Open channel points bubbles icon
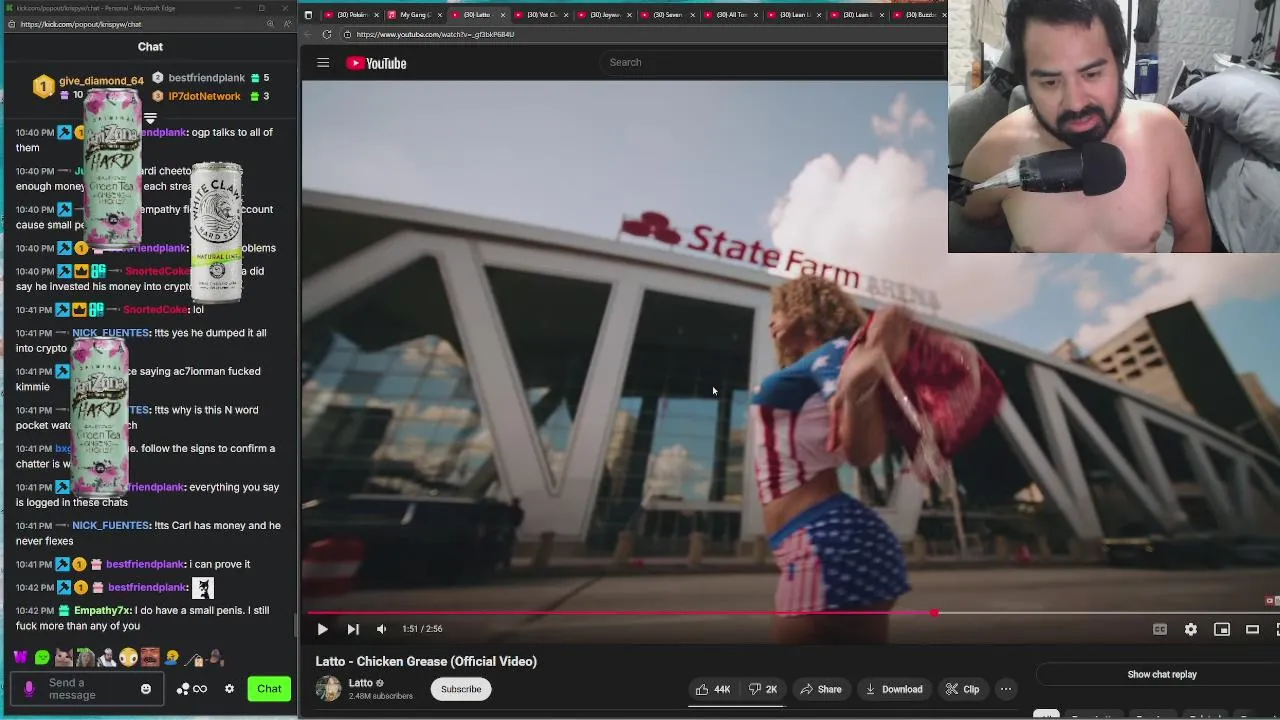This screenshot has width=1280, height=720. pos(183,689)
